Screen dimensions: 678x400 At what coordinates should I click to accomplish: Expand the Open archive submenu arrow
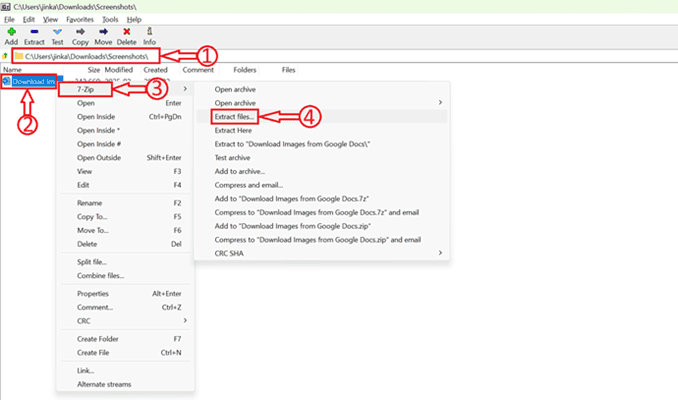(440, 102)
